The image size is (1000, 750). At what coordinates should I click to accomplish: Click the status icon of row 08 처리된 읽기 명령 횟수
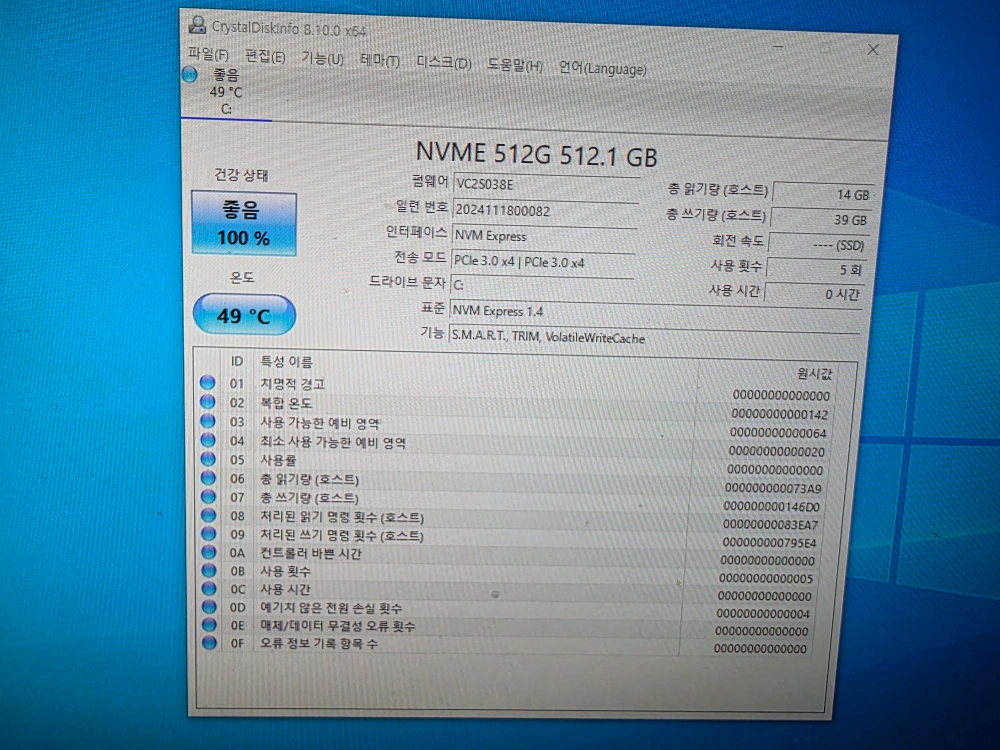point(209,514)
